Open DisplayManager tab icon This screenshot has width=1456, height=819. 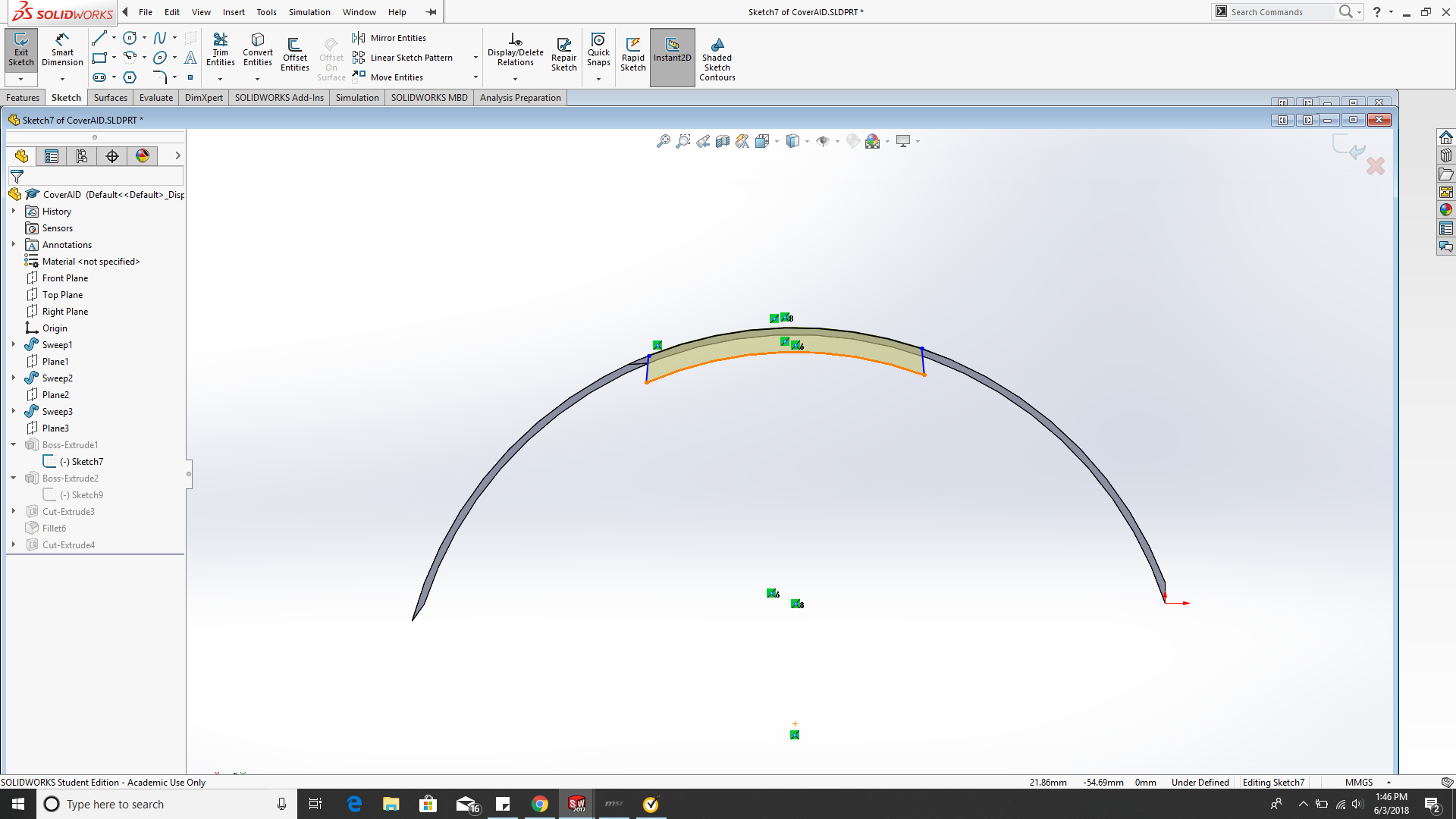143,156
